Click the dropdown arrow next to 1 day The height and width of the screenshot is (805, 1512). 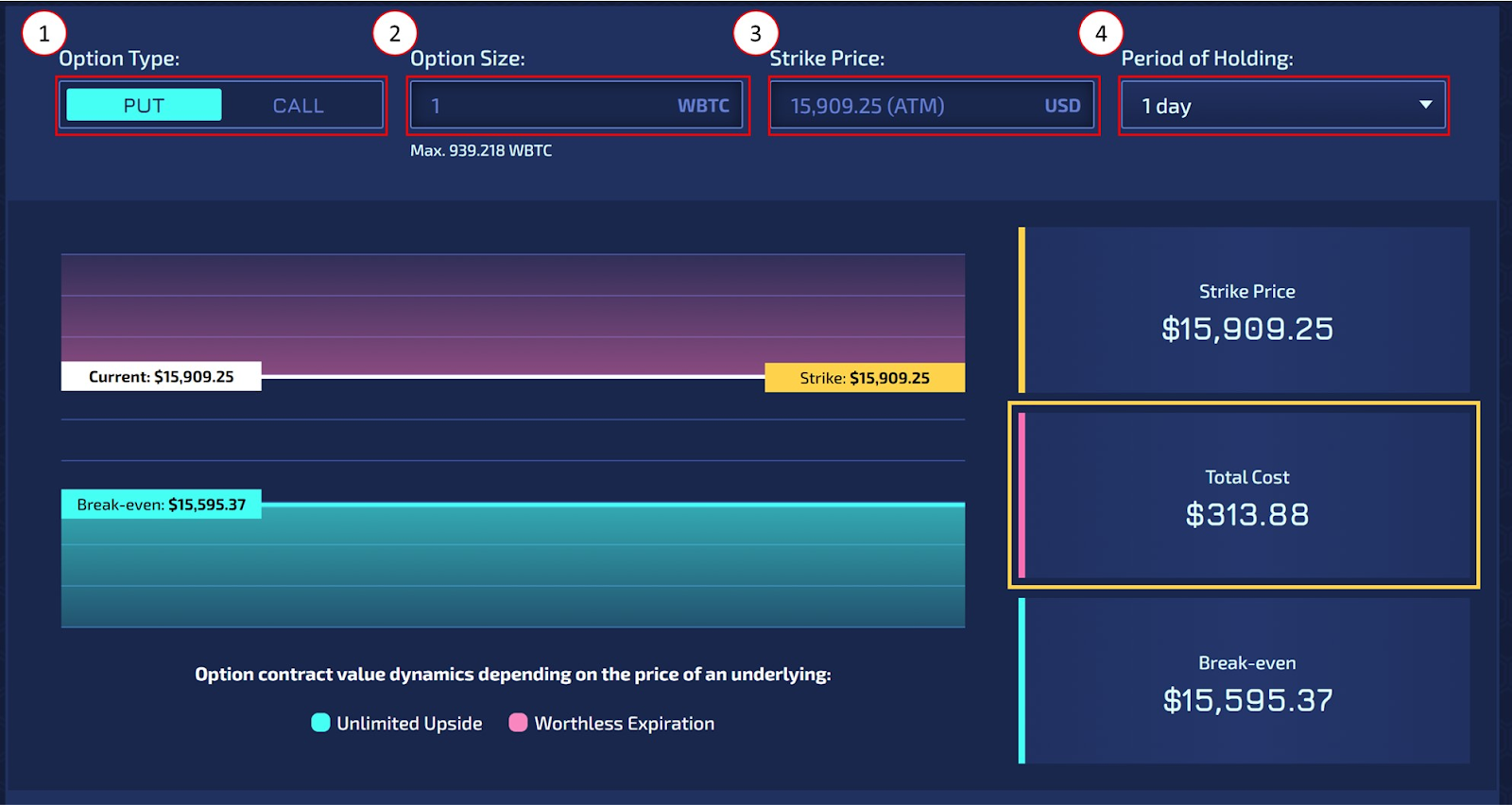point(1425,105)
